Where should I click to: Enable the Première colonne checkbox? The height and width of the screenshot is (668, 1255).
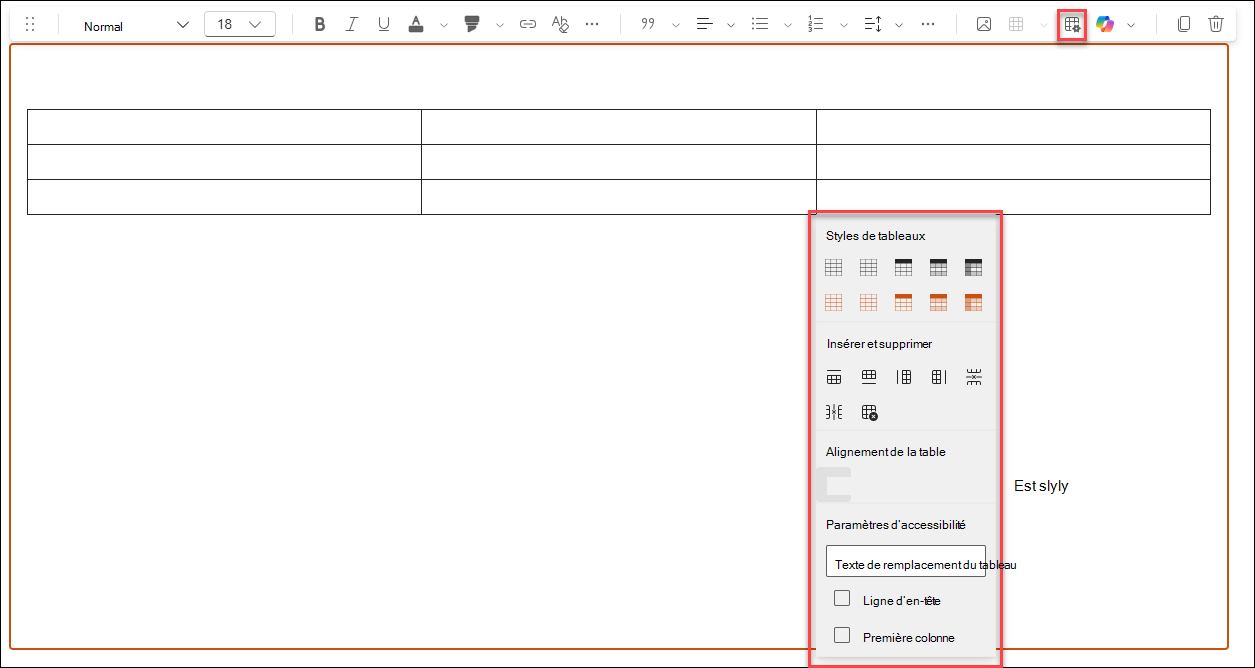coord(842,636)
